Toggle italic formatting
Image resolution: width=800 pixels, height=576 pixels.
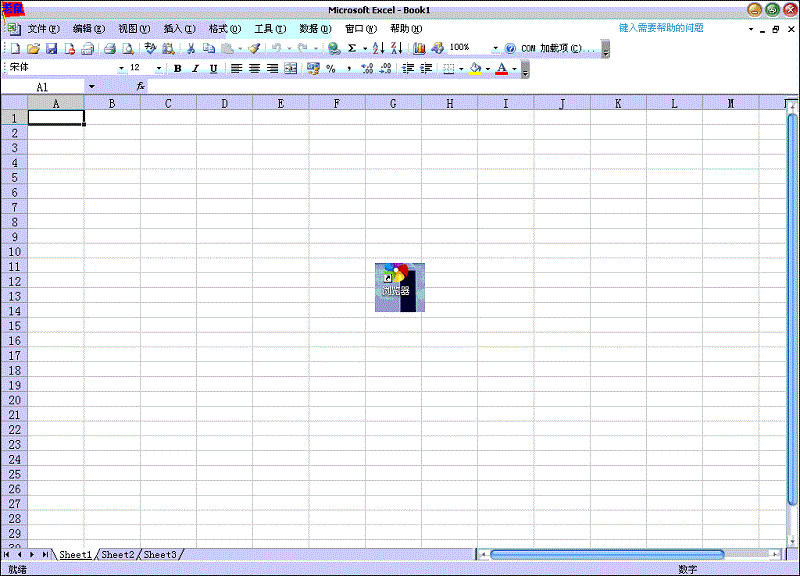click(x=196, y=69)
